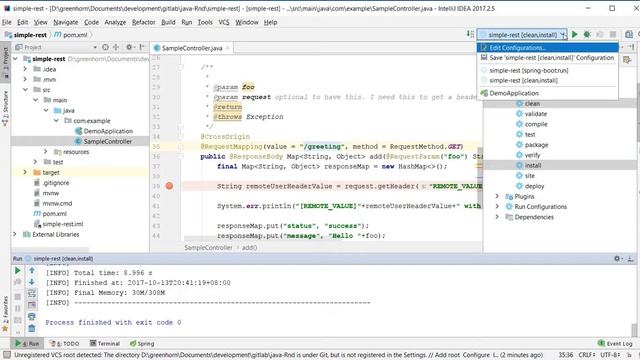The height and width of the screenshot is (360, 640).
Task: Expand Run Configurations in Maven panel
Action: (497, 207)
